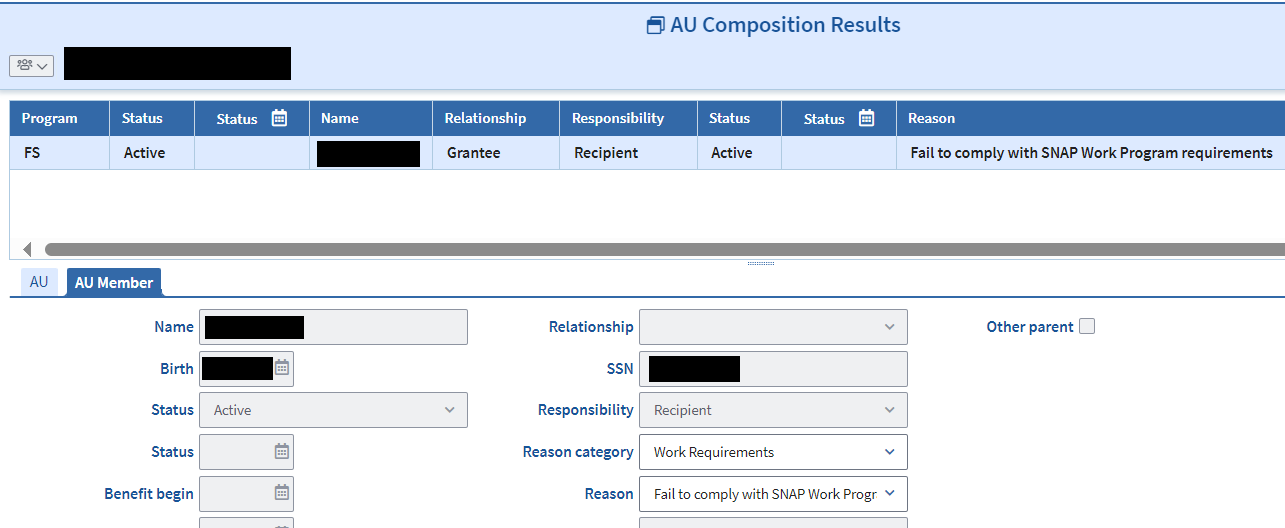
Task: Click the Name input field
Action: [333, 327]
